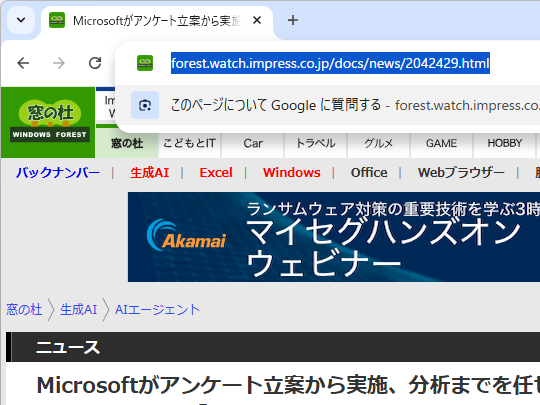Switch to the こどもとIT site tab
Viewport: 540px width, 405px height.
click(189, 143)
